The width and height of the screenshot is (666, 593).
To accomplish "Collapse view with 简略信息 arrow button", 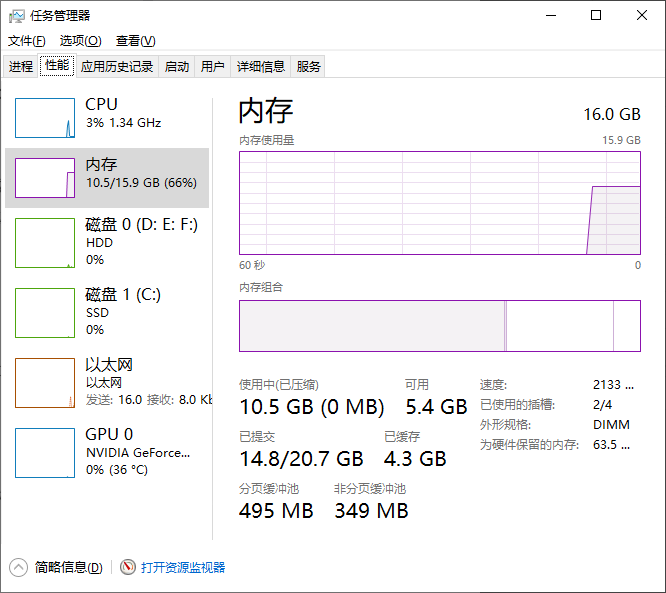I will click(18, 567).
